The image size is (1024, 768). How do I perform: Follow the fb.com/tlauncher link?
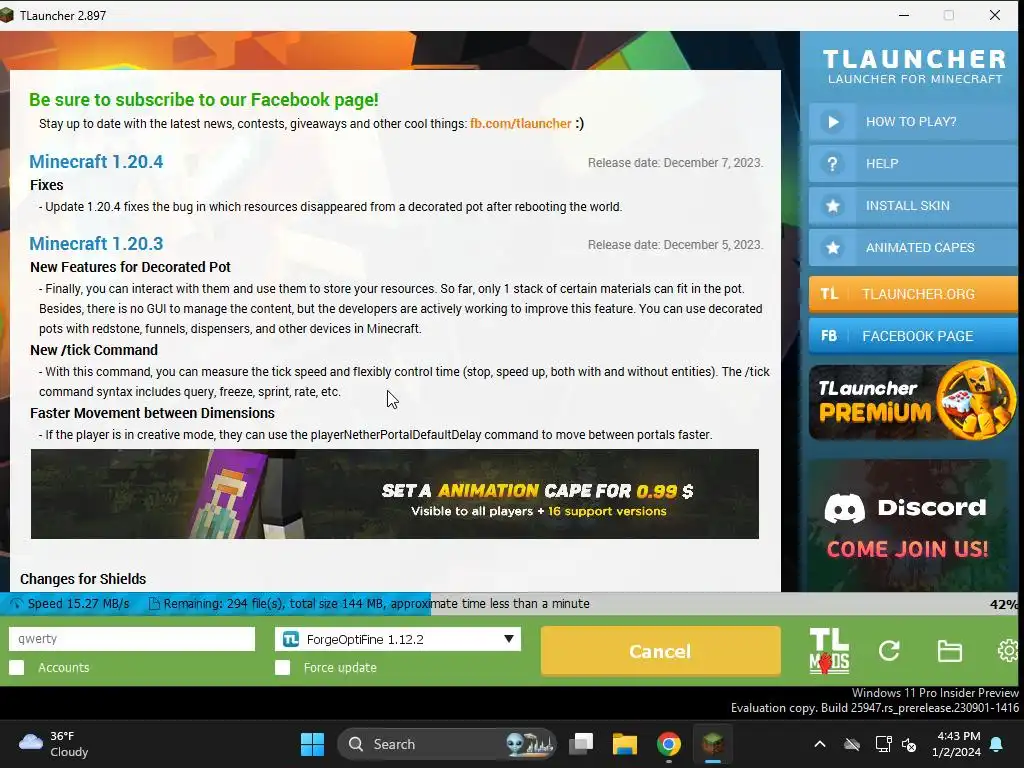pyautogui.click(x=520, y=123)
